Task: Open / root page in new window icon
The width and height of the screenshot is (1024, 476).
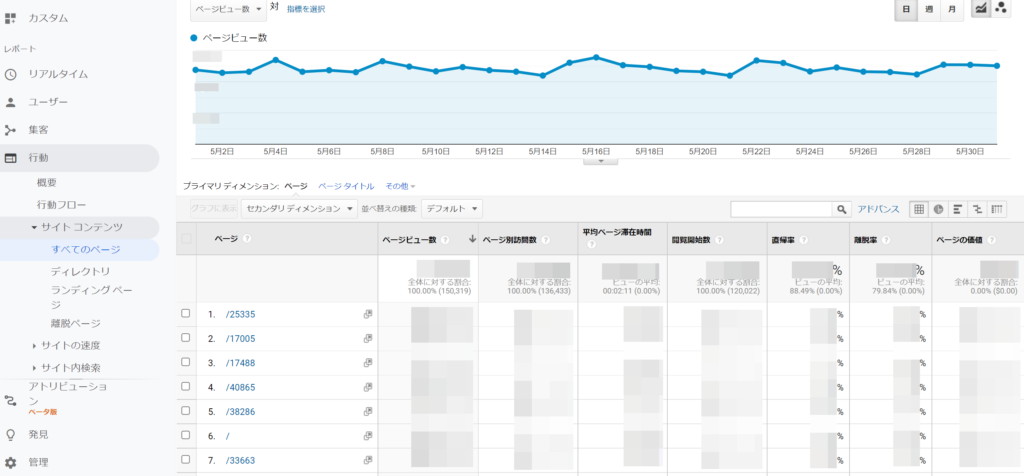Action: tap(368, 436)
